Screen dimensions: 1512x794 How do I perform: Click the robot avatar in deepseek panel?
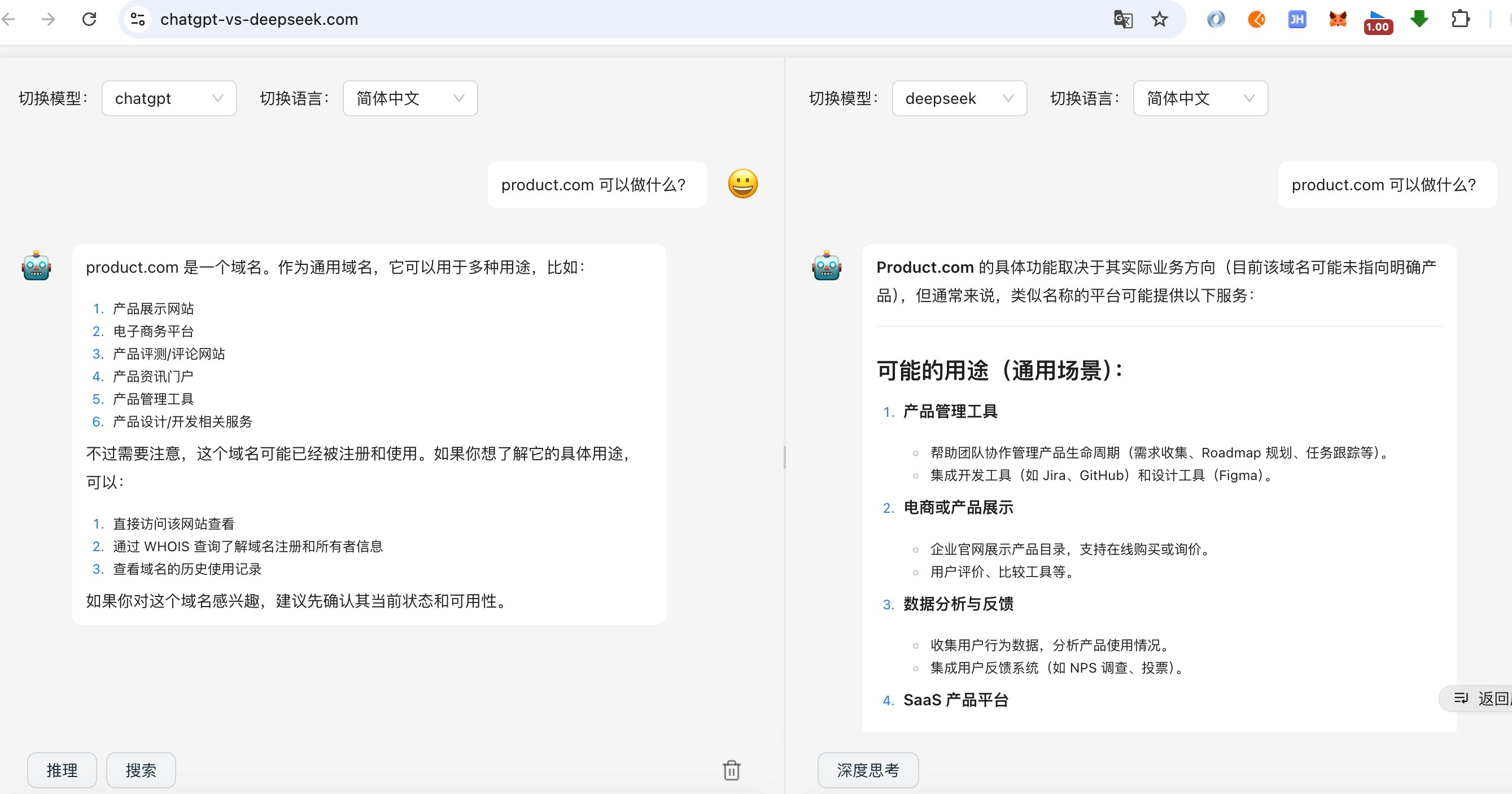click(827, 265)
